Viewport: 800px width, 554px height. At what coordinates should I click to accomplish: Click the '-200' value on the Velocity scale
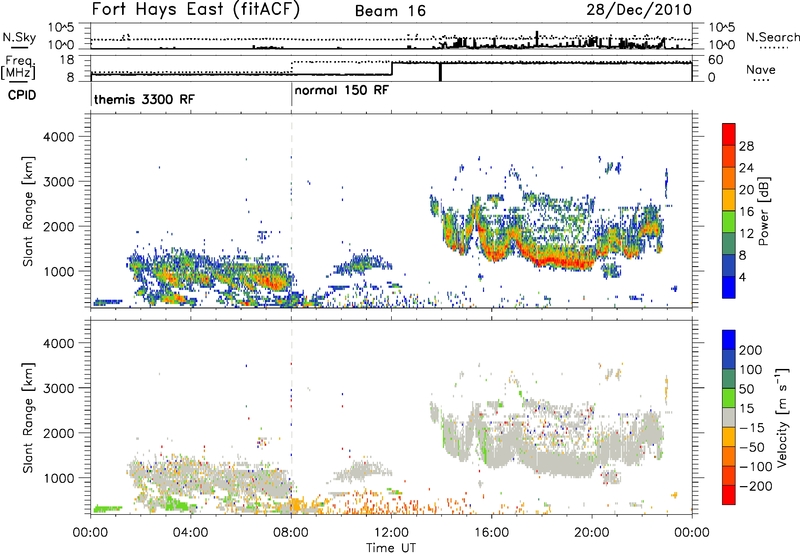tap(757, 486)
